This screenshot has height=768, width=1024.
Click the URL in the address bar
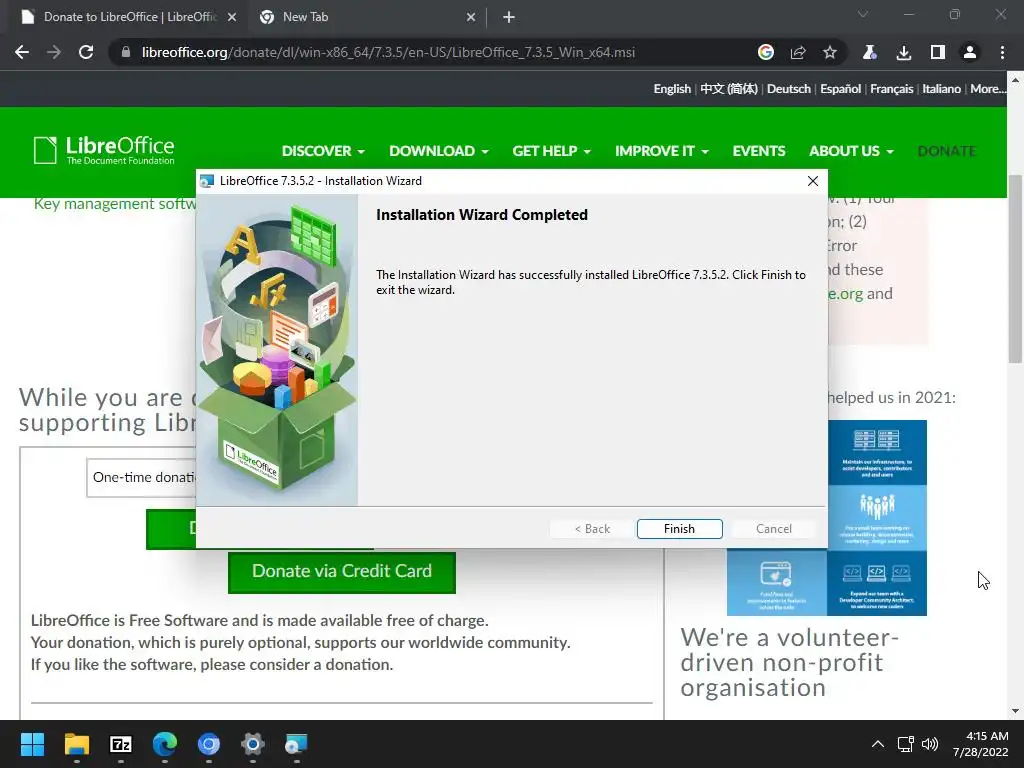[388, 52]
